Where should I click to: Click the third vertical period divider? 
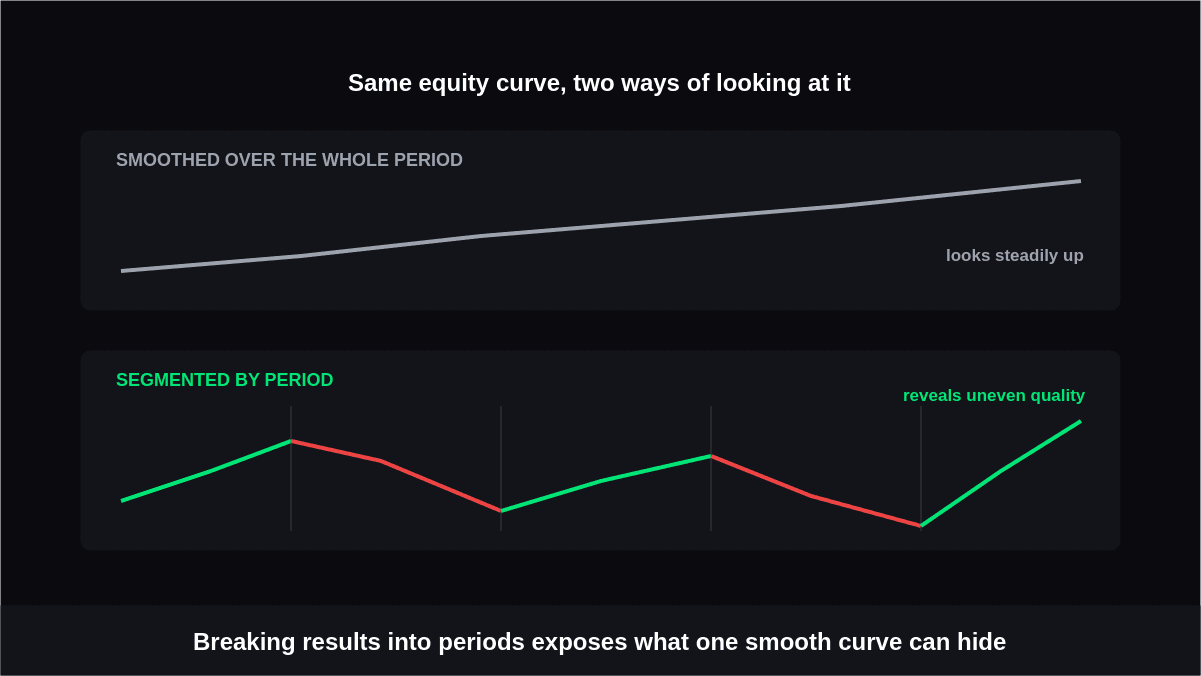[x=711, y=468]
